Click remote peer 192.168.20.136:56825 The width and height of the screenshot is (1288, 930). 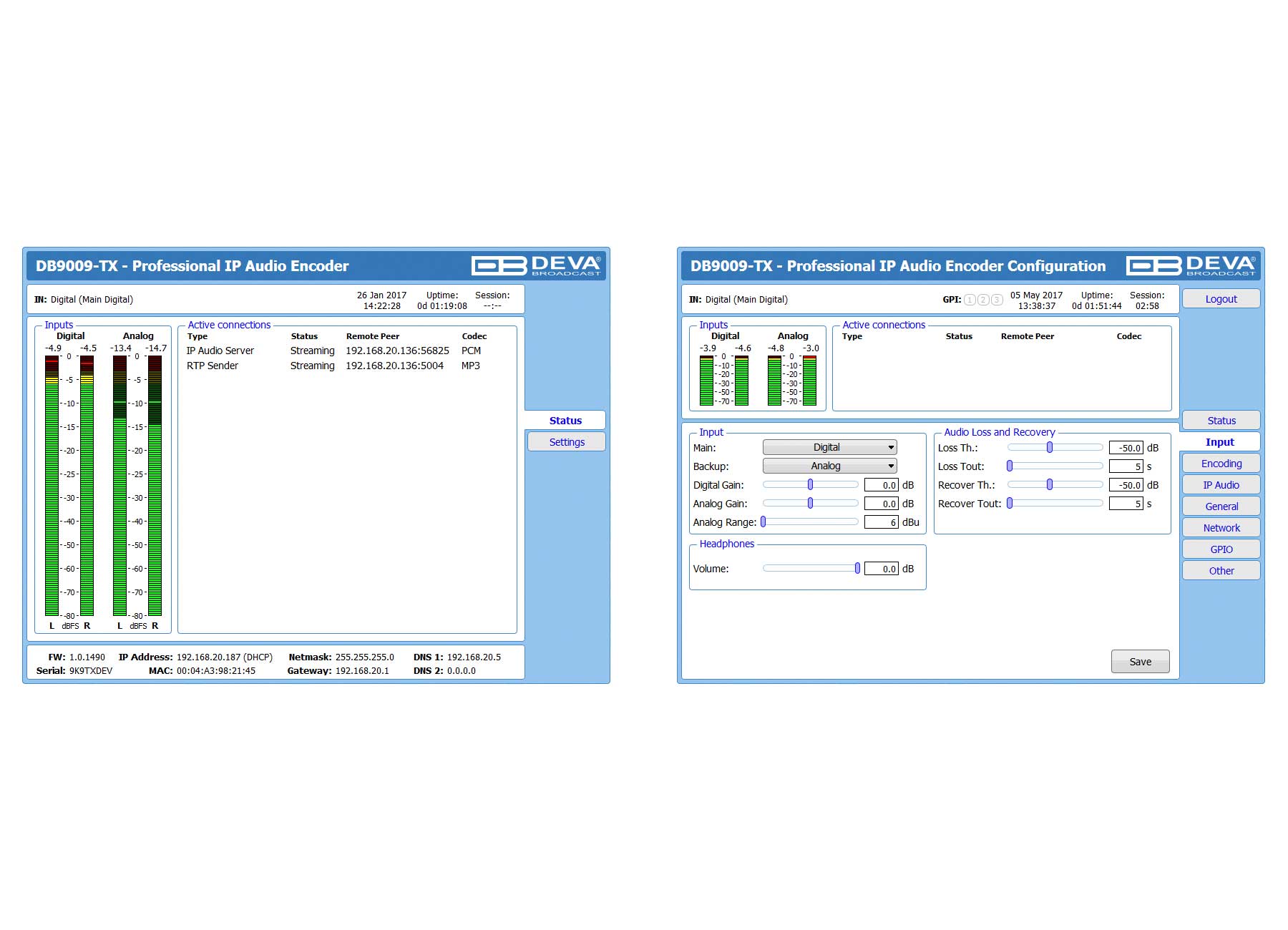click(397, 351)
